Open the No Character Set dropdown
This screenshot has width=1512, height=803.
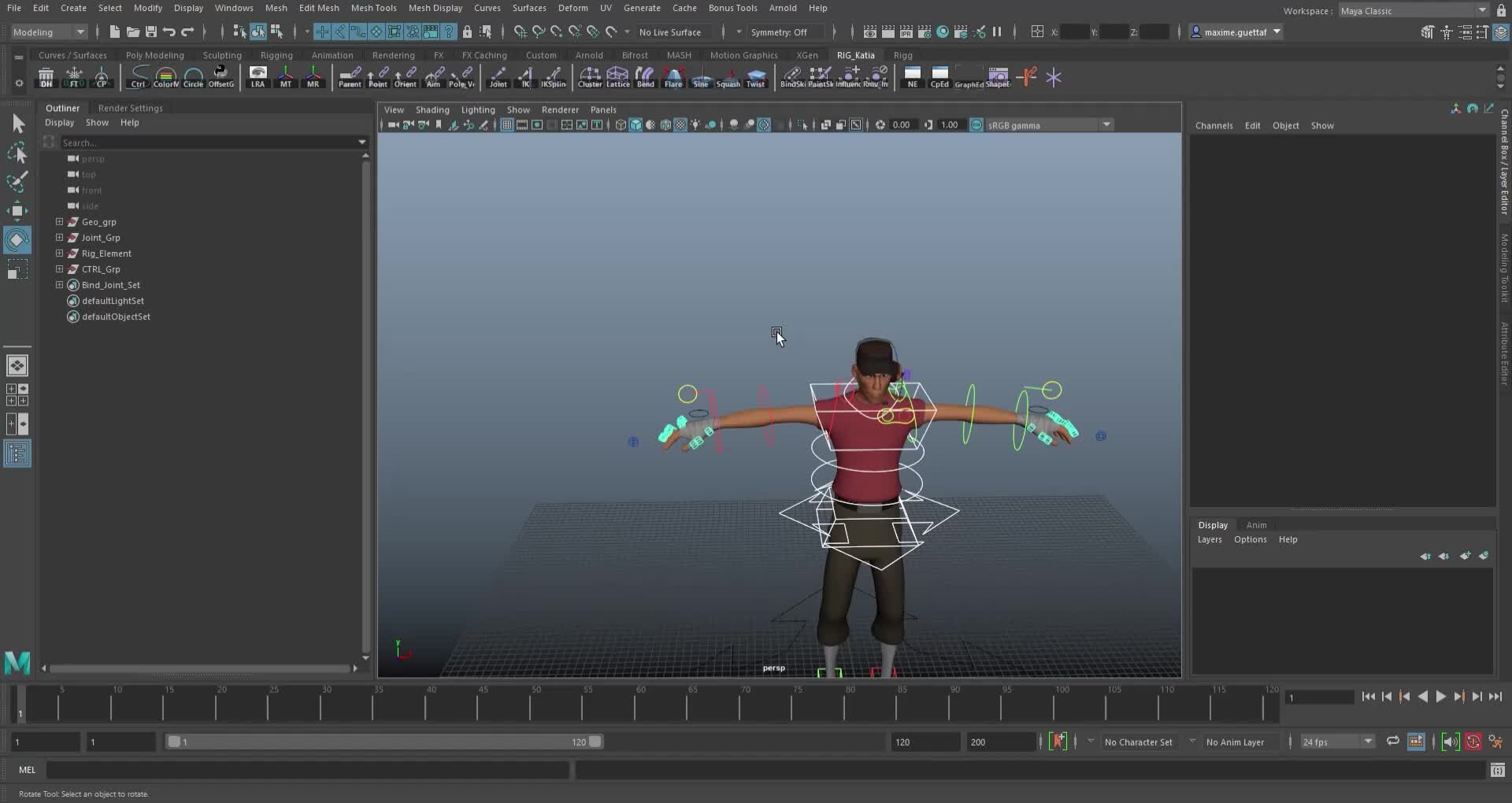tap(1140, 741)
